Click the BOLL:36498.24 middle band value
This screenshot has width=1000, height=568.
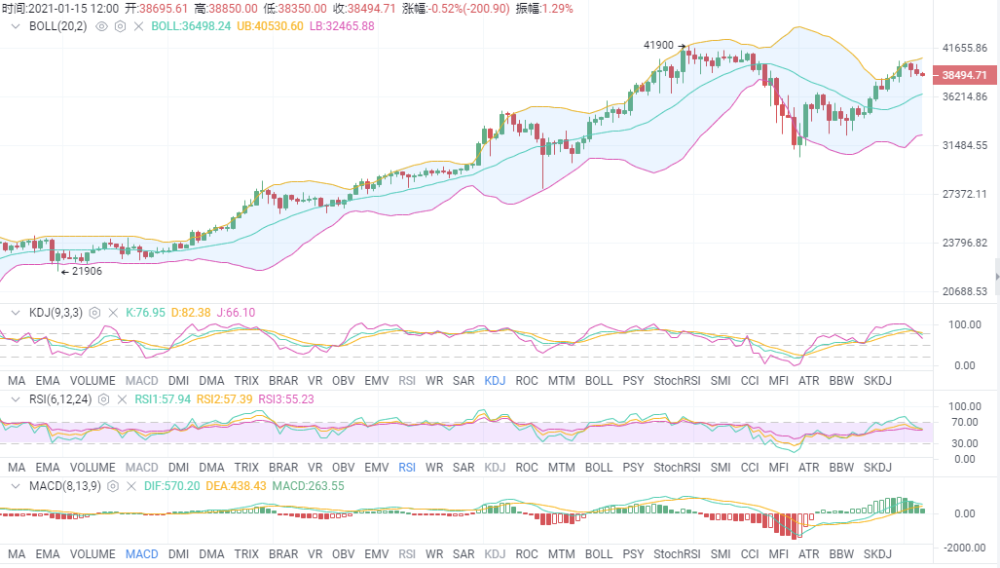(191, 26)
